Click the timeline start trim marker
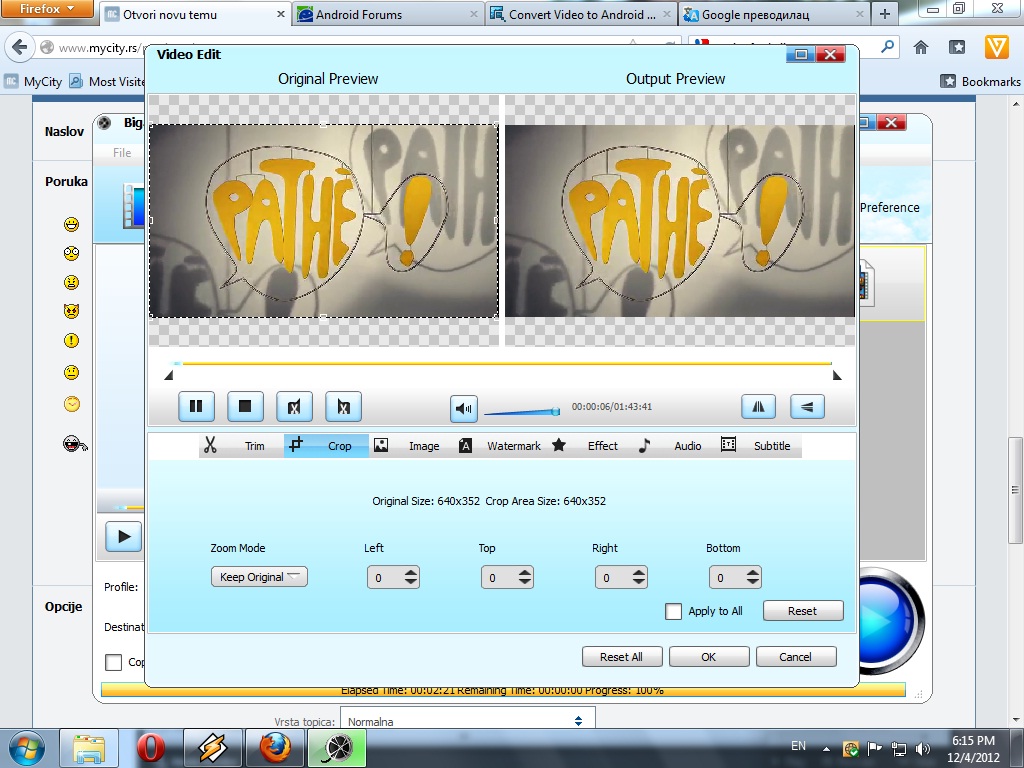Screen dimensions: 1024x768 click(168, 375)
